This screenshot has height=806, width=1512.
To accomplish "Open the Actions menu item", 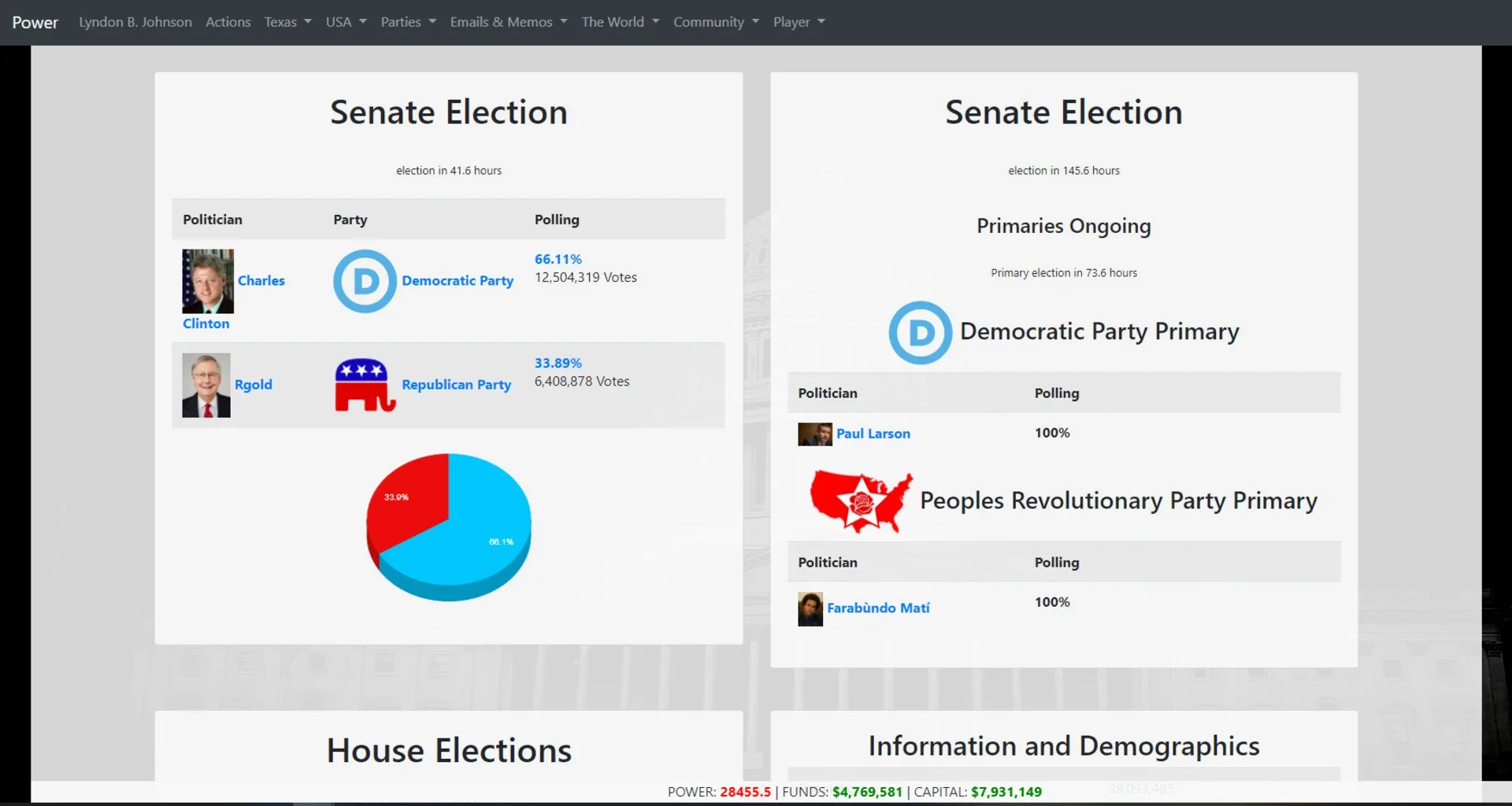I will [228, 22].
